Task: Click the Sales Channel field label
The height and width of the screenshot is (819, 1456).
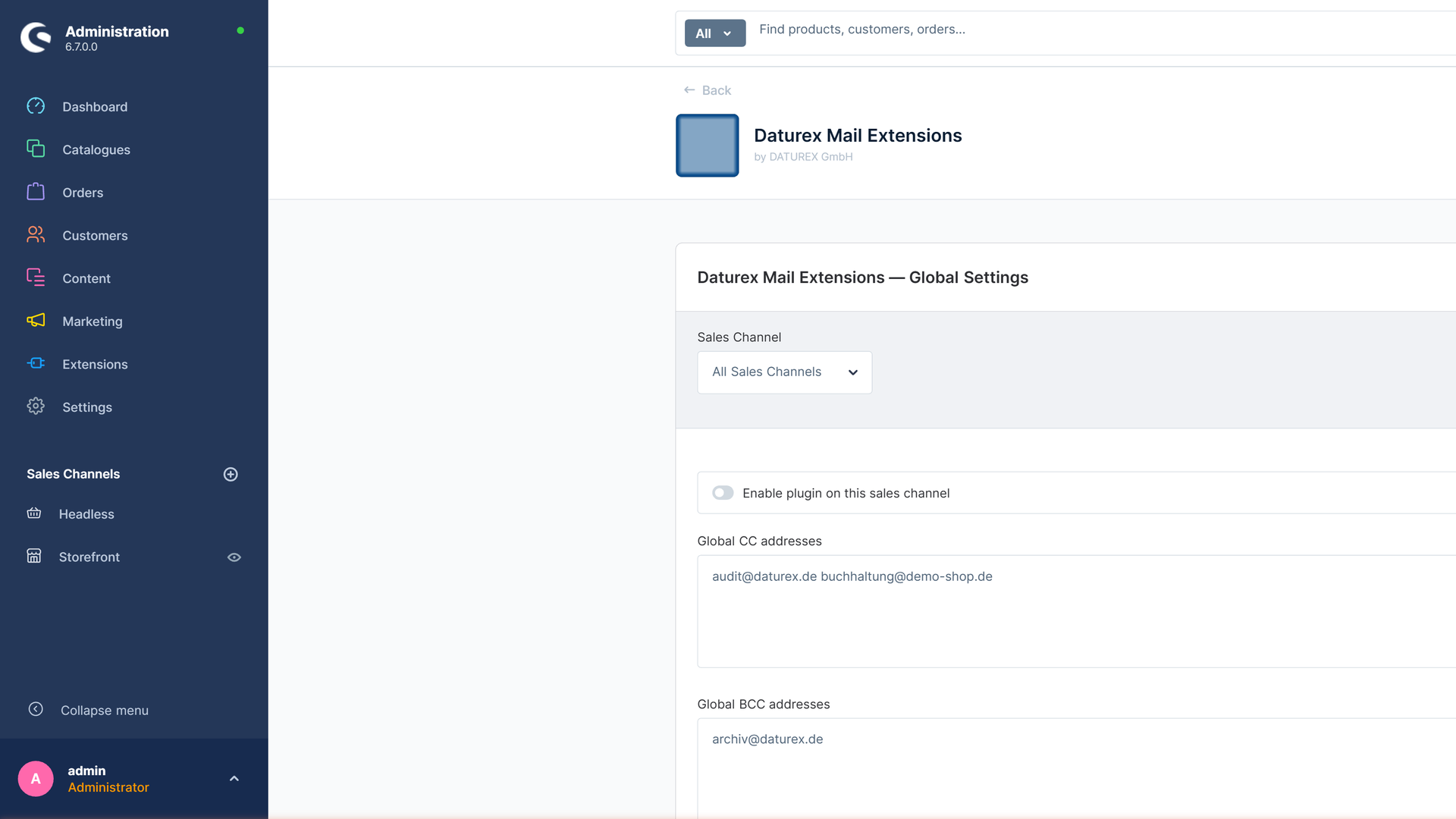Action: tap(739, 337)
